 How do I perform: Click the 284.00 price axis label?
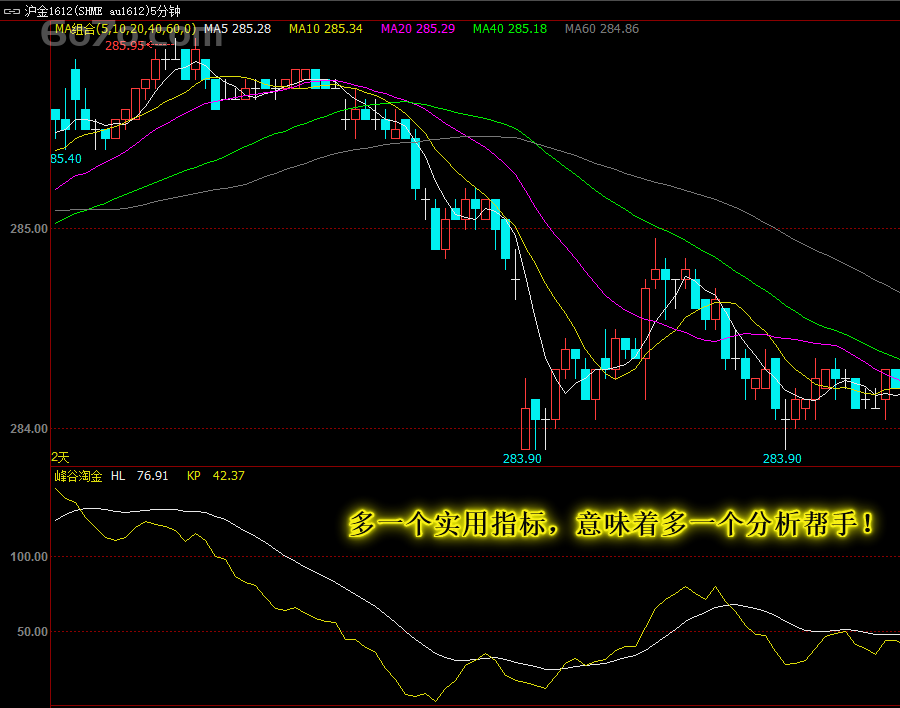(x=29, y=429)
